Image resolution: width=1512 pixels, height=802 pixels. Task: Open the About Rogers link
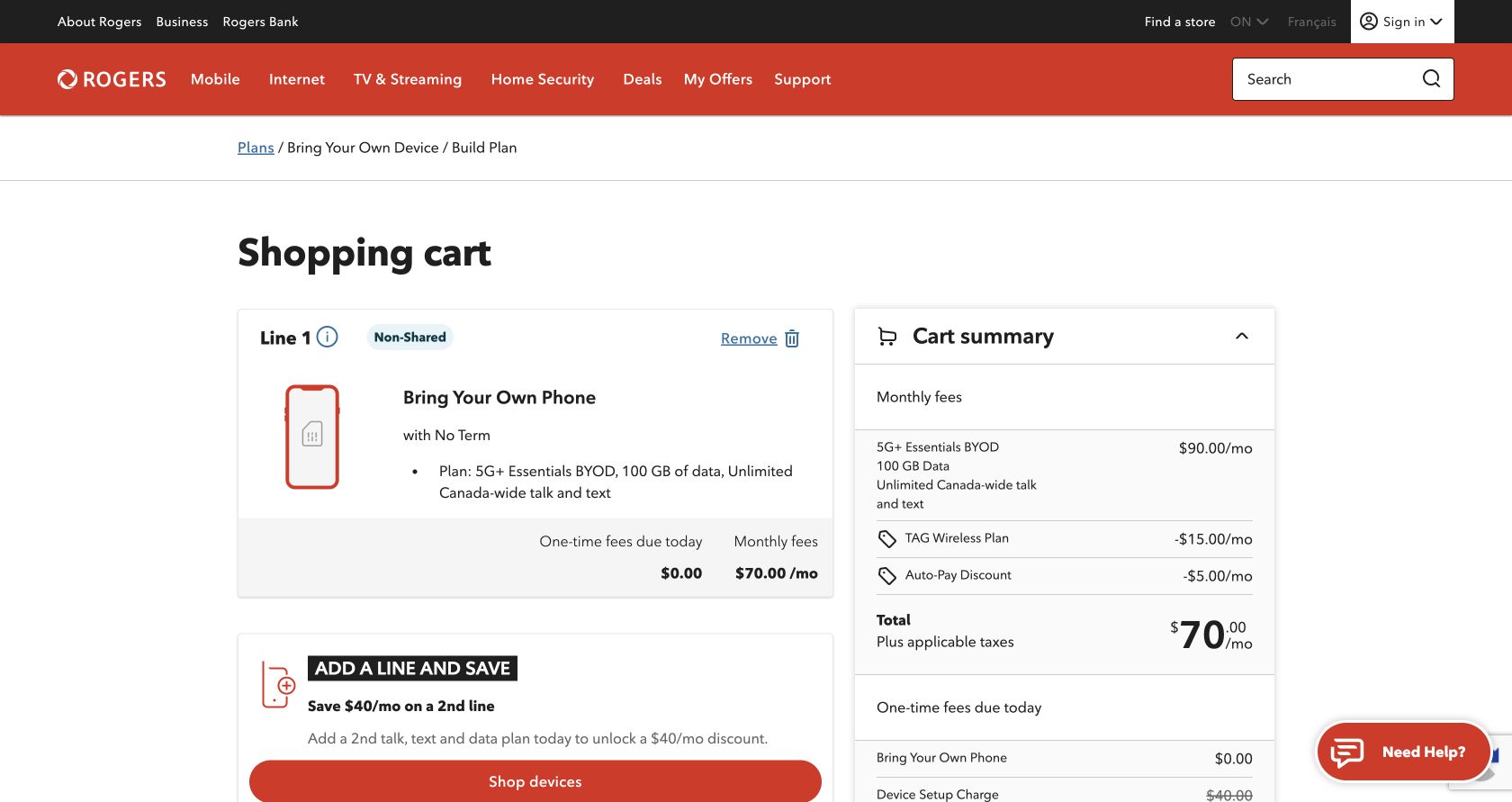pyautogui.click(x=100, y=22)
